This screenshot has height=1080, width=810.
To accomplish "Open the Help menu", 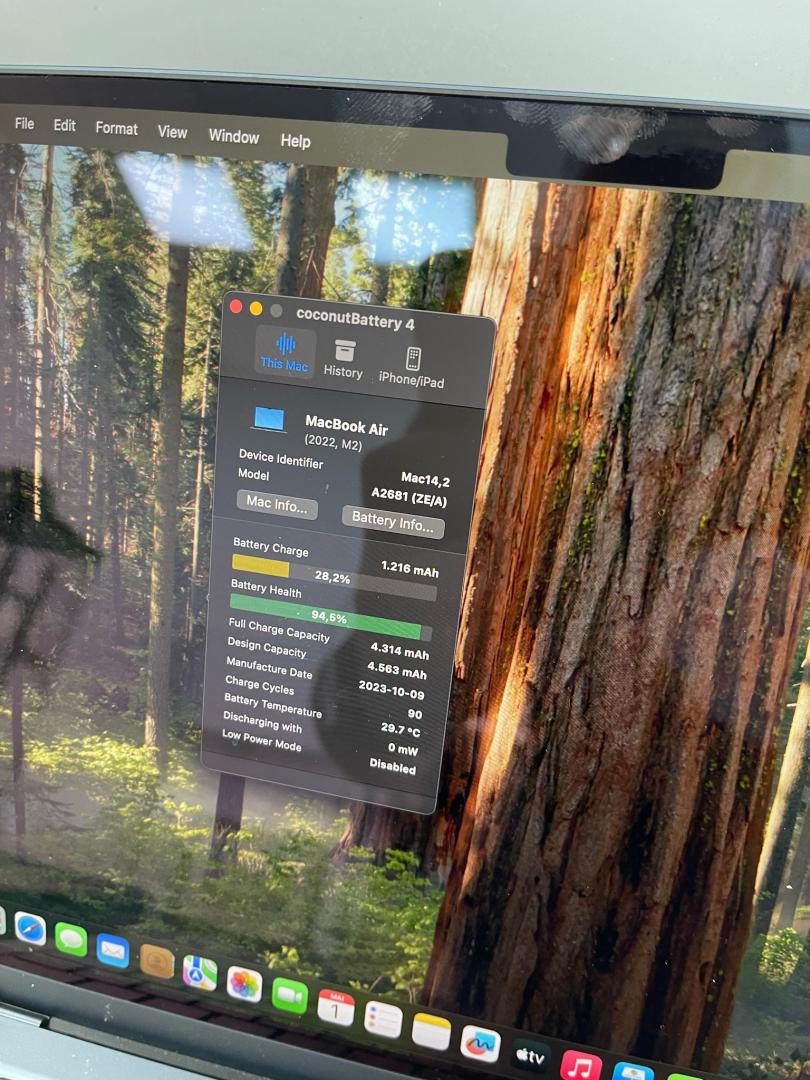I will [x=295, y=141].
